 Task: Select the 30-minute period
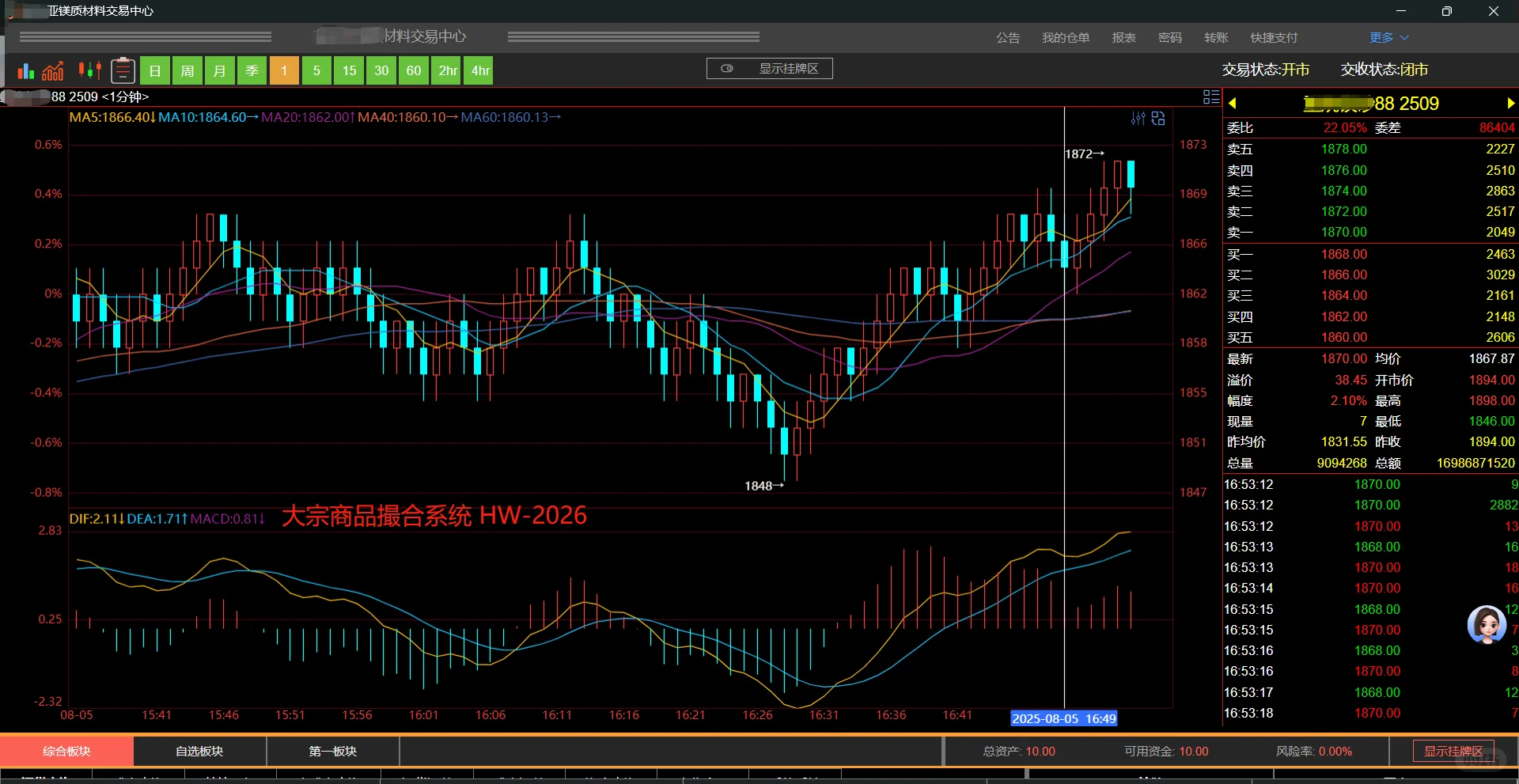(x=381, y=70)
